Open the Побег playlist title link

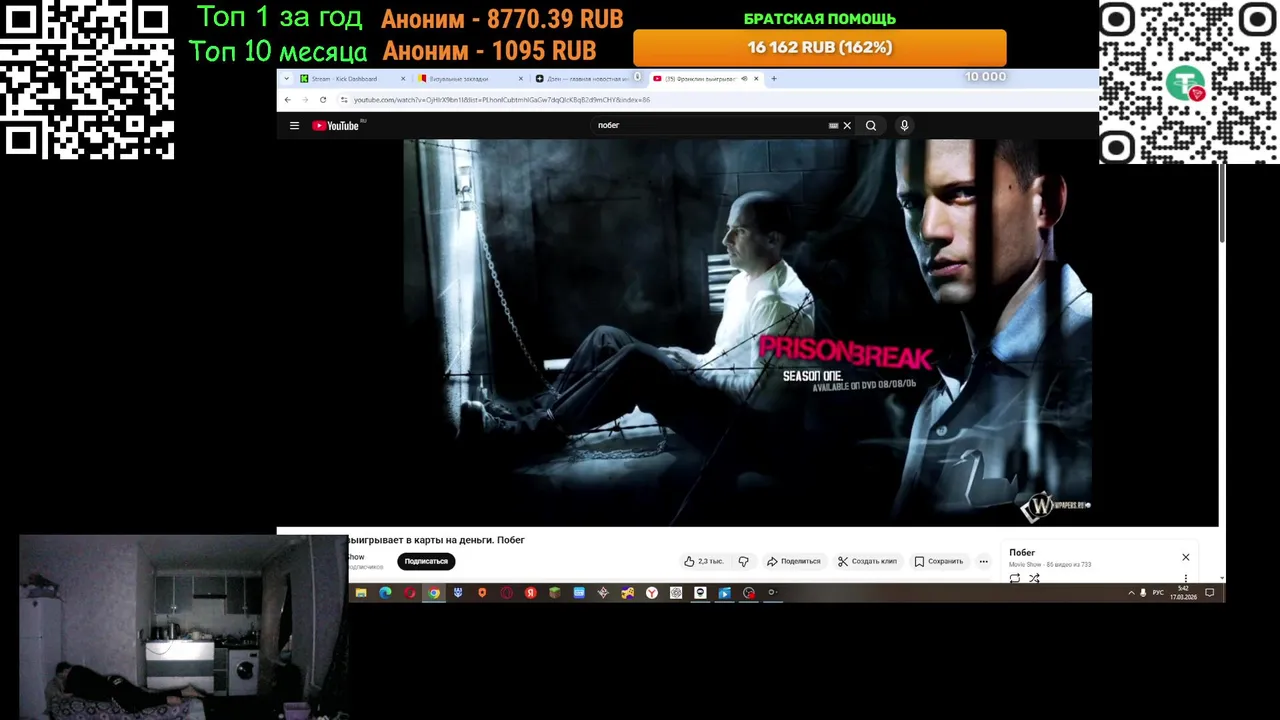click(x=1022, y=553)
